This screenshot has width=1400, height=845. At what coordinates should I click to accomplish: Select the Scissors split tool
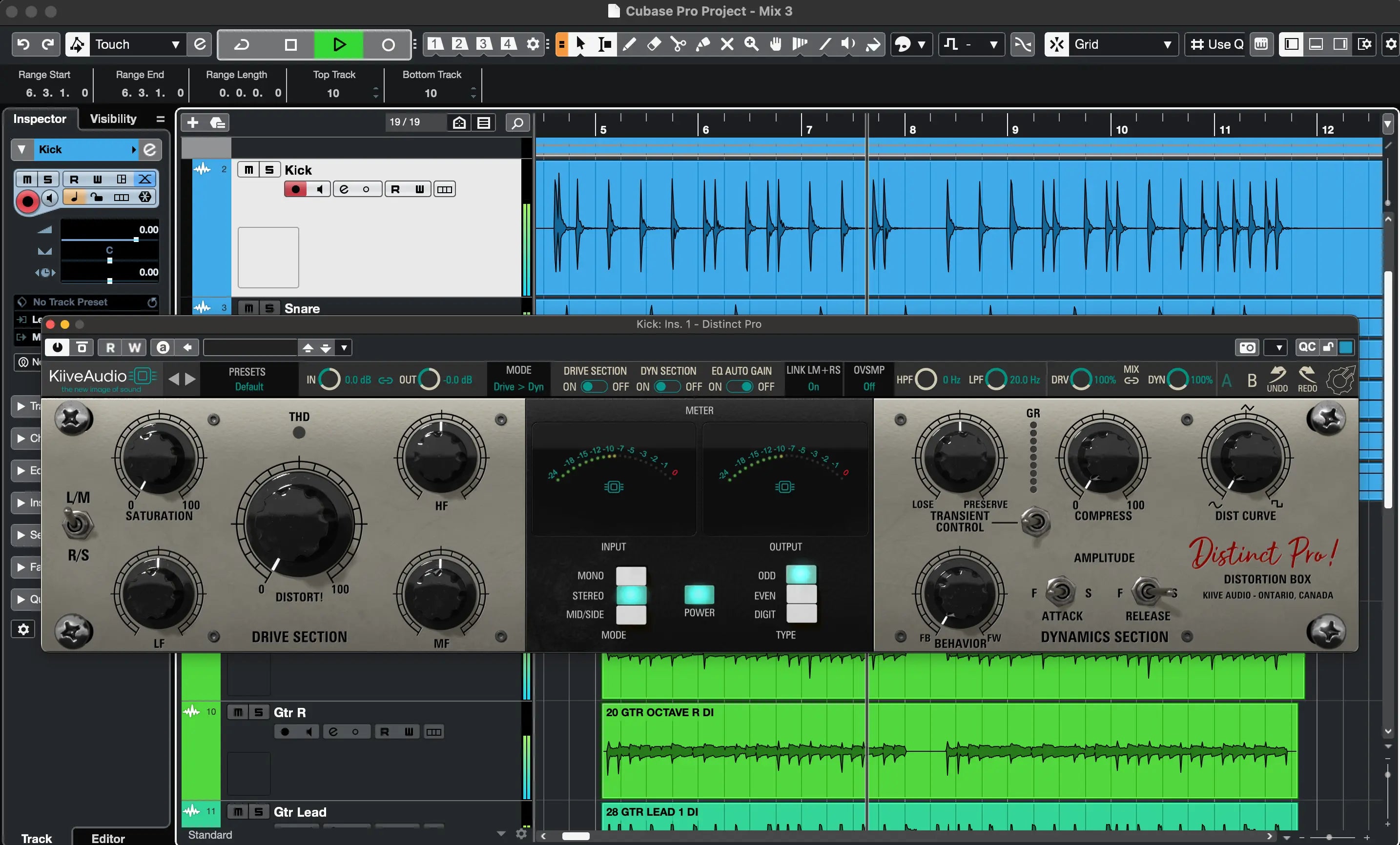coord(678,44)
